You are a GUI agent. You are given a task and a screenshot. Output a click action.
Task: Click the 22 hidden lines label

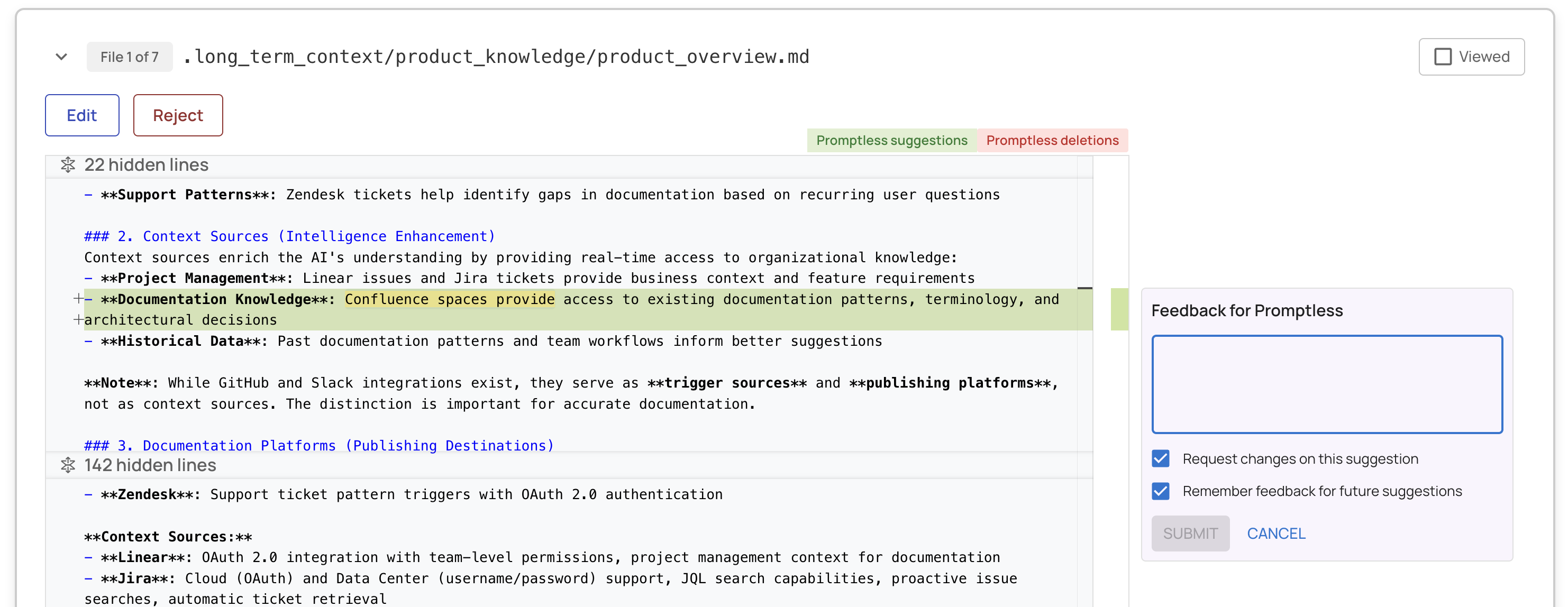(146, 165)
